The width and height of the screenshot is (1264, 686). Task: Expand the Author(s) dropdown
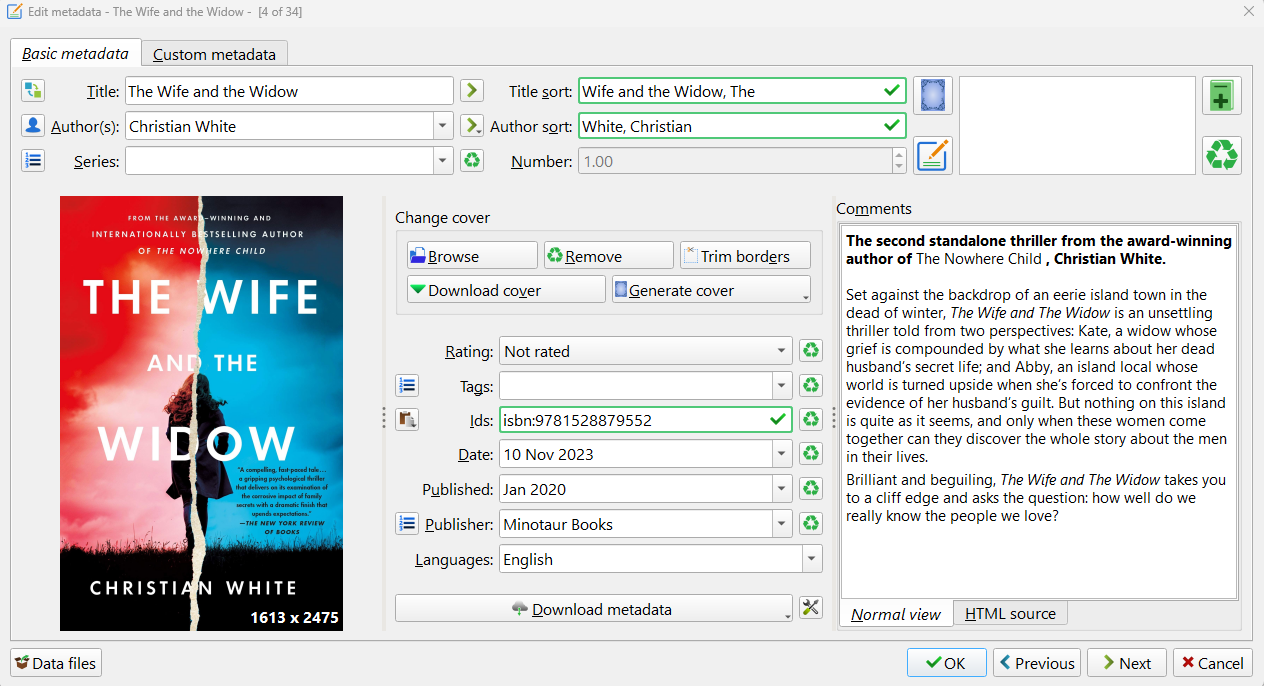point(443,126)
